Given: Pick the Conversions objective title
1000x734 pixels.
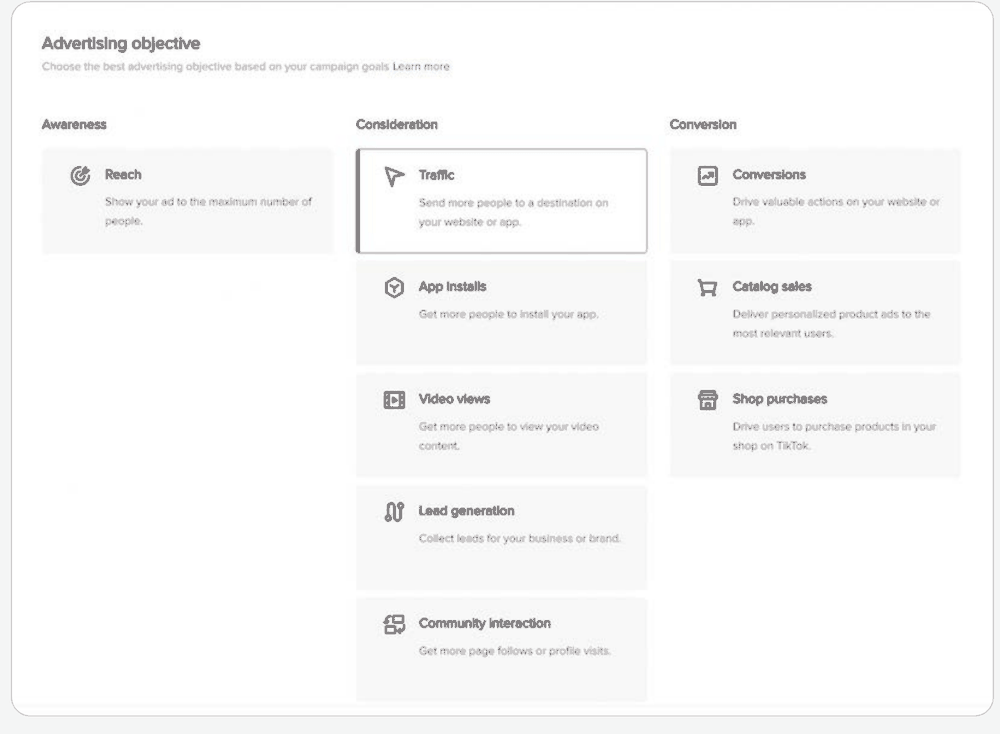Looking at the screenshot, I should 769,175.
